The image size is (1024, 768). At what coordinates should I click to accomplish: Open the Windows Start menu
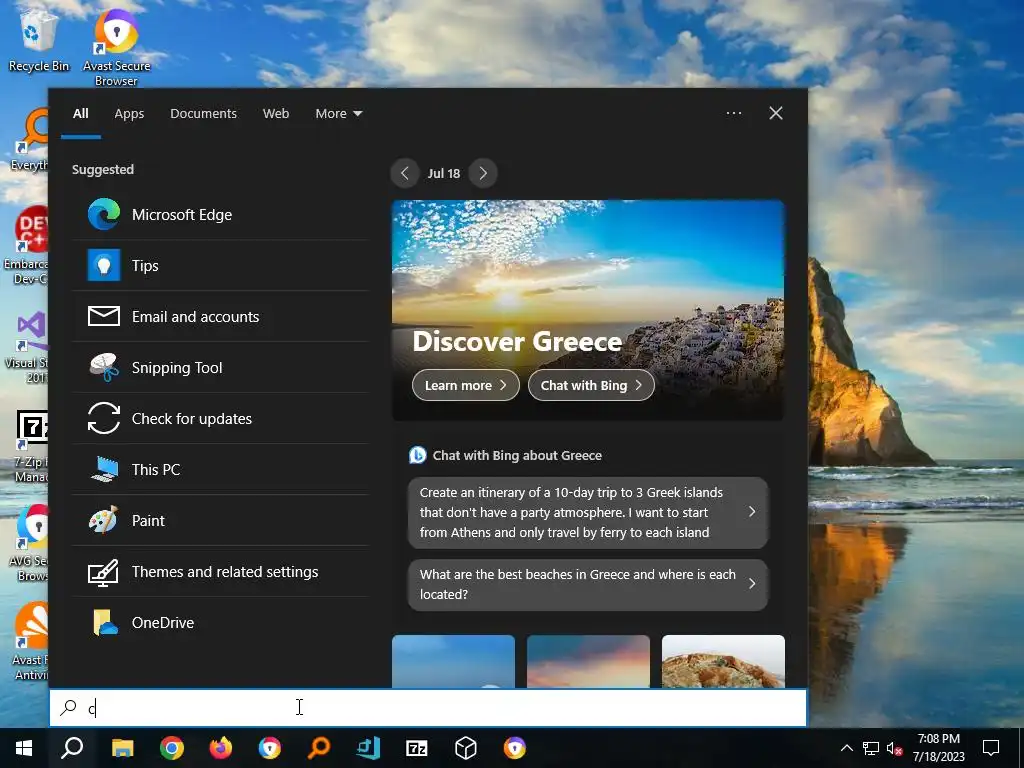24,748
